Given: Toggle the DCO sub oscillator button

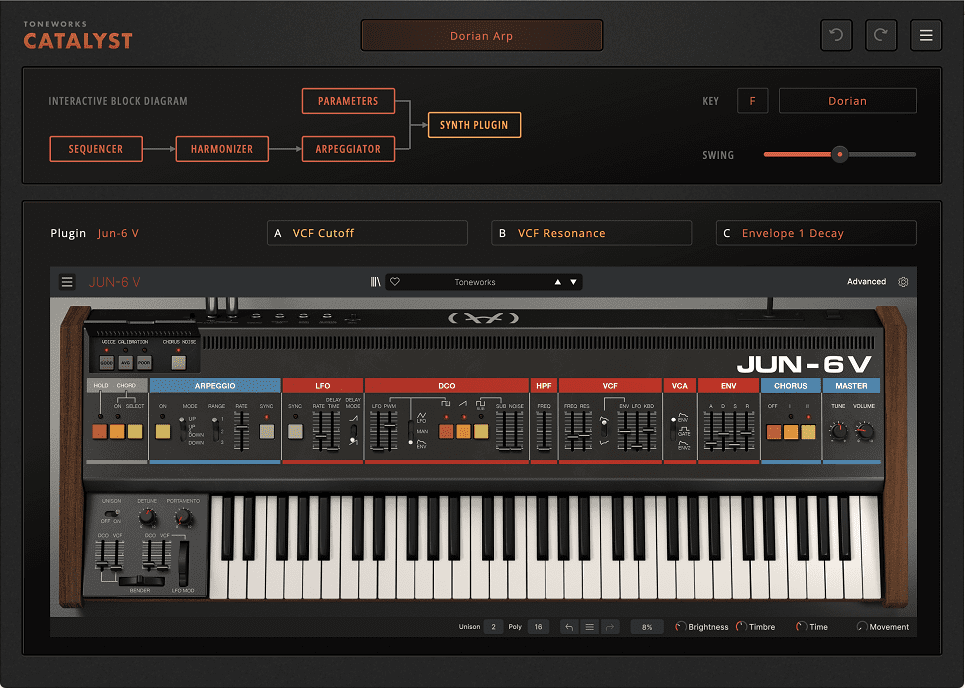Looking at the screenshot, I should tap(481, 431).
